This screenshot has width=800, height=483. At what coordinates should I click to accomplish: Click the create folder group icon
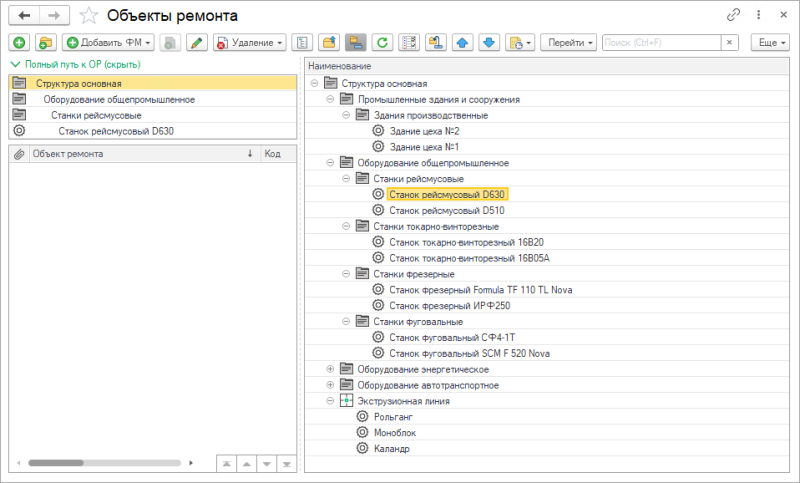[x=46, y=42]
